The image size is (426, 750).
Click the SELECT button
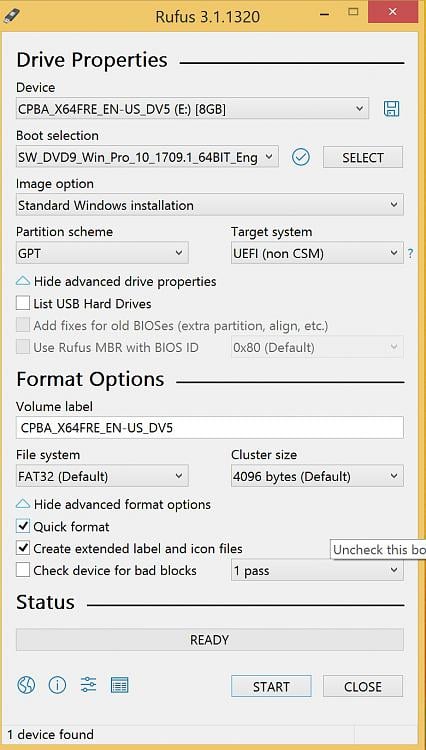click(363, 157)
